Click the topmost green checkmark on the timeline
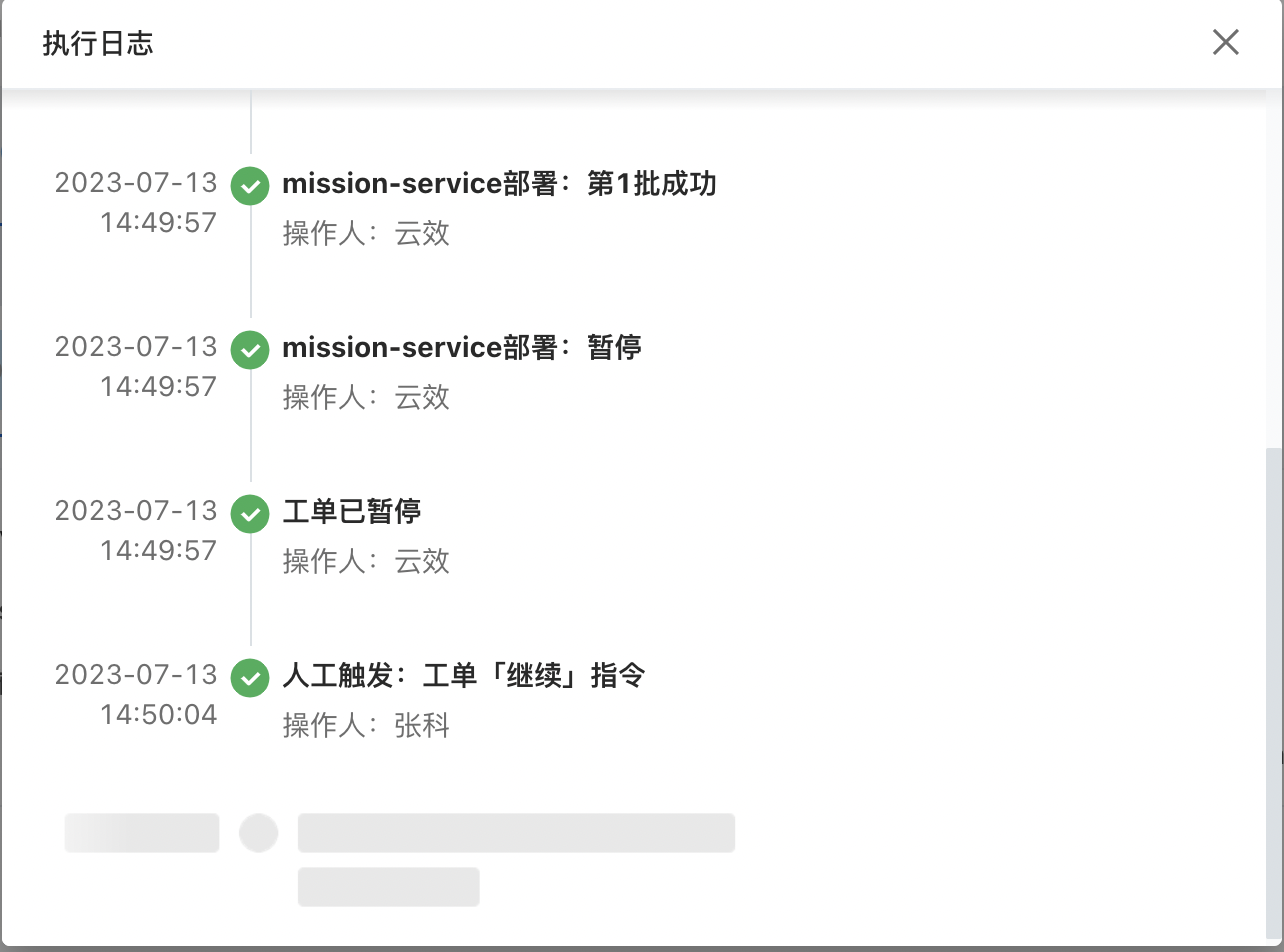Screen dimensions: 1284x952 point(249,185)
